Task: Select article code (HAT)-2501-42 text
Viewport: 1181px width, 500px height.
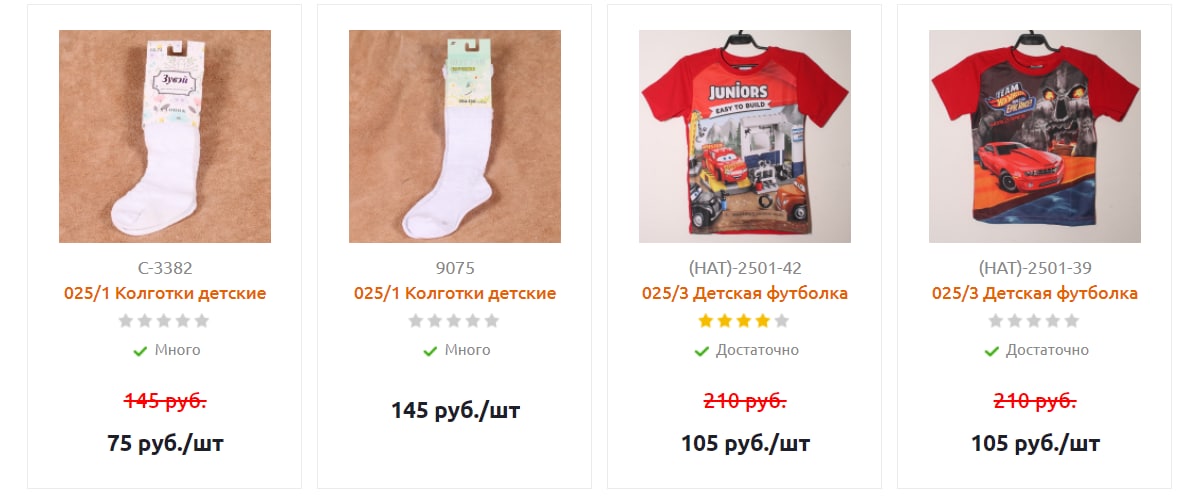Action: pos(745,268)
